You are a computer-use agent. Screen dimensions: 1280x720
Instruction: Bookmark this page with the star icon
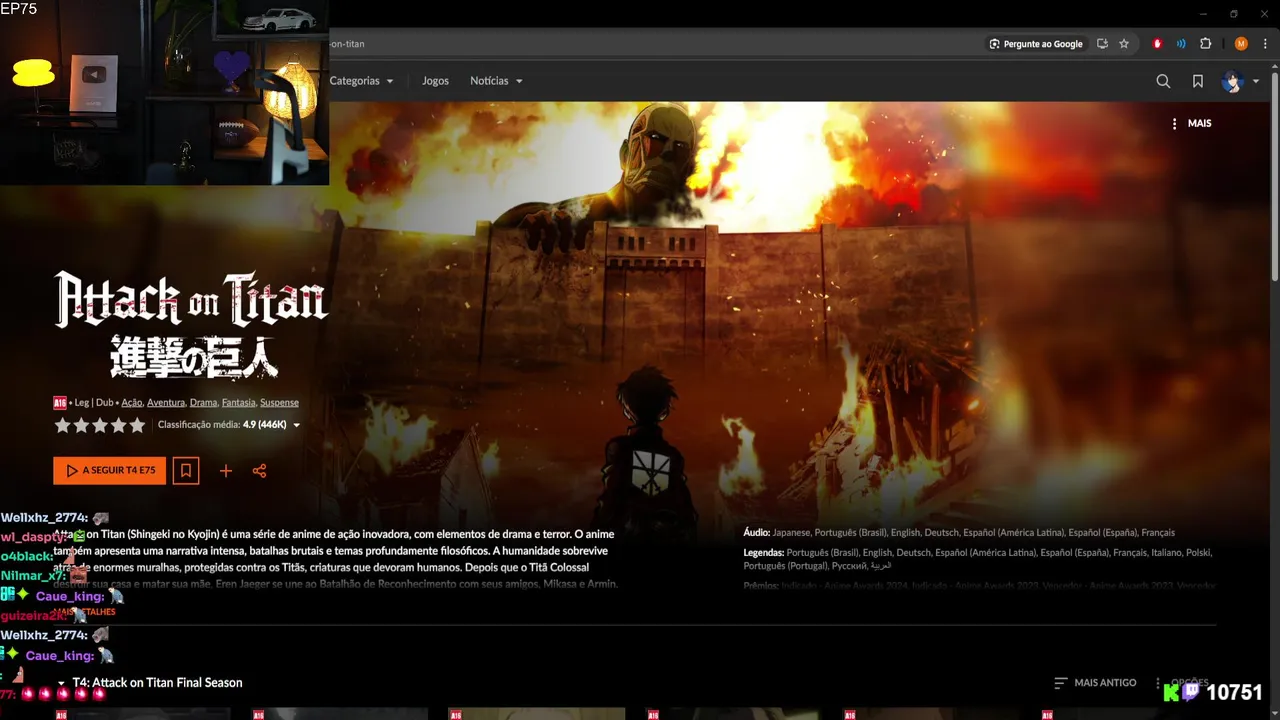point(1124,44)
